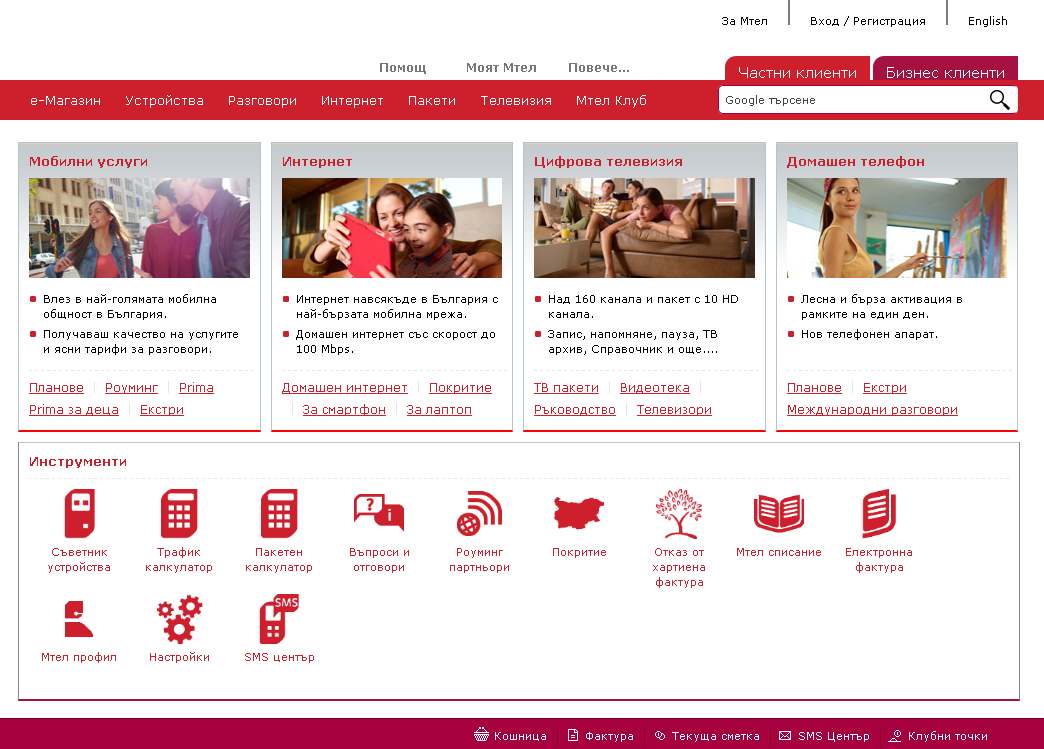The width and height of the screenshot is (1044, 749).
Task: Open Текуща сметка in footer bar
Action: pos(706,736)
